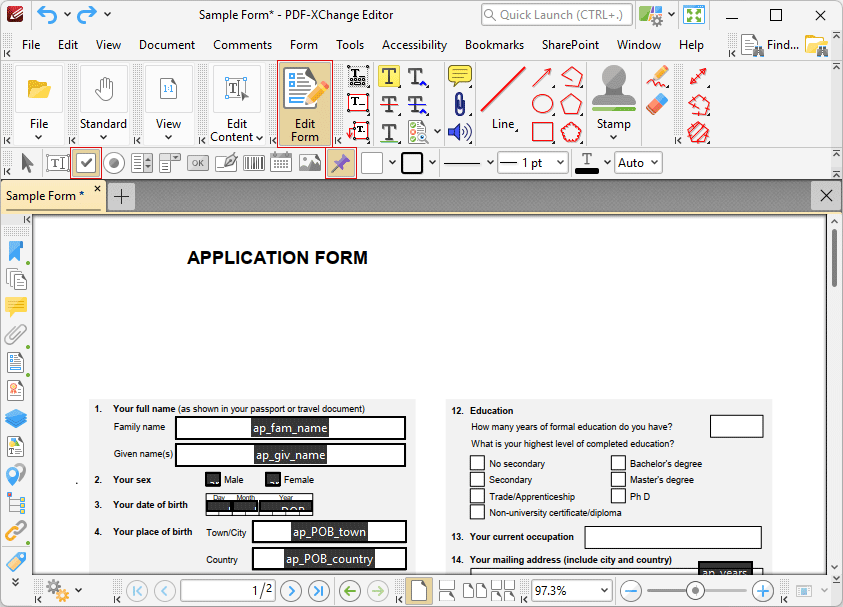
Task: Click the Find button
Action: coord(770,45)
